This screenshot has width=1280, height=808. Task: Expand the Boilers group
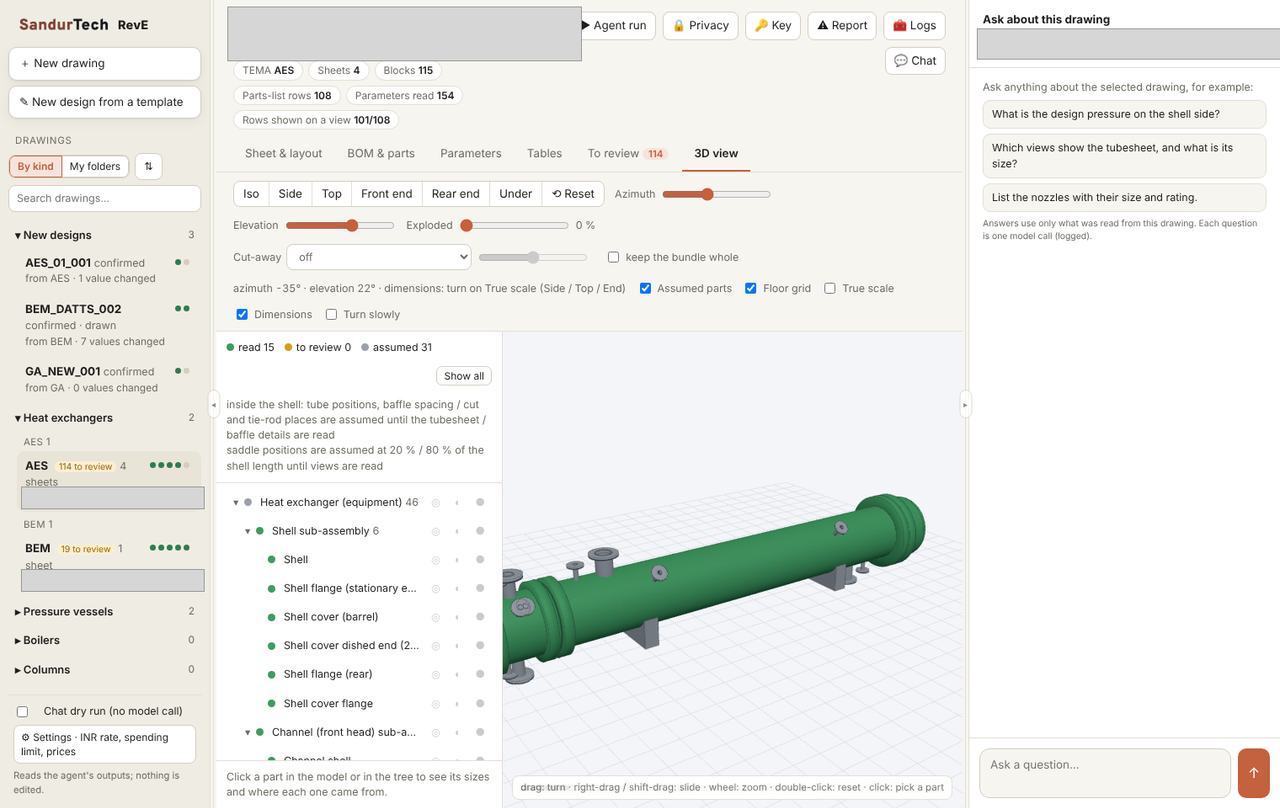105,640
